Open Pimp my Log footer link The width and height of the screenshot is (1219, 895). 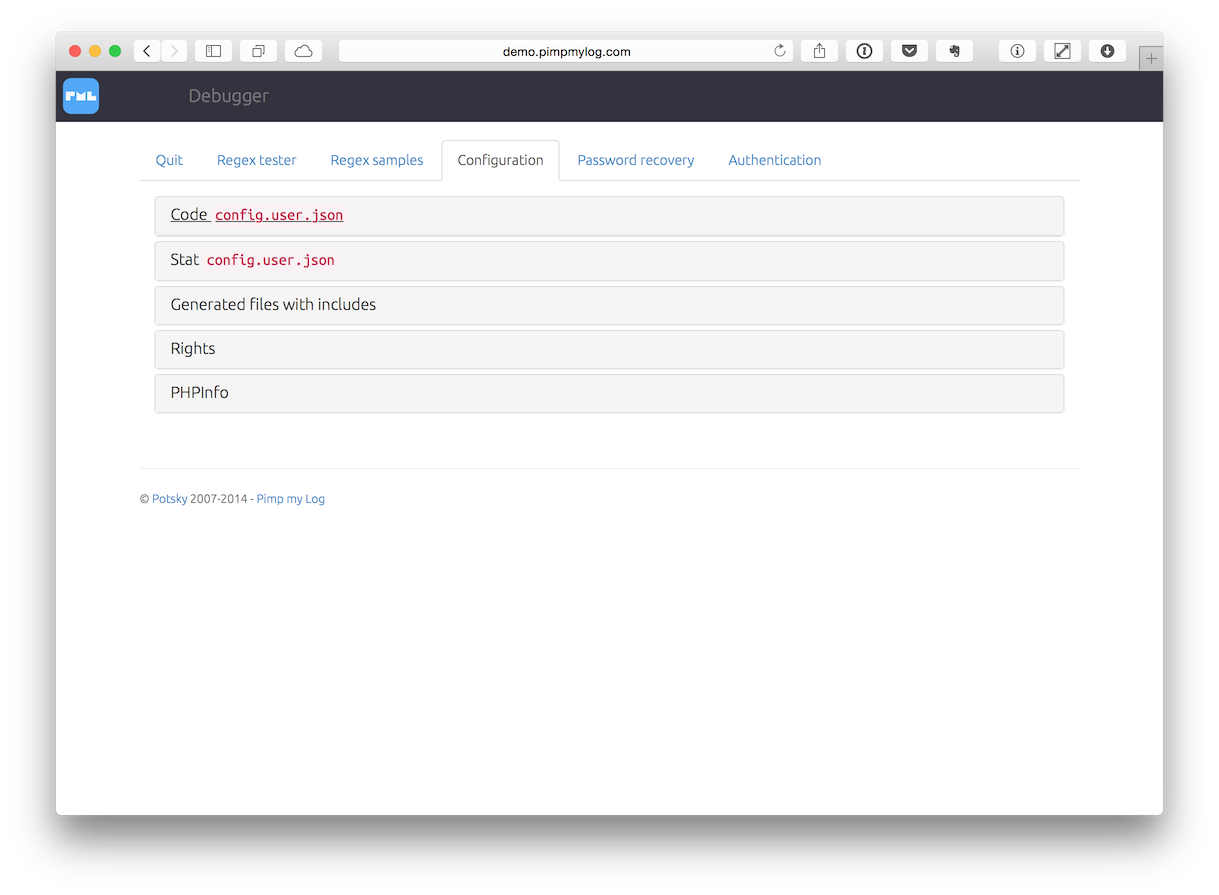[x=291, y=499]
